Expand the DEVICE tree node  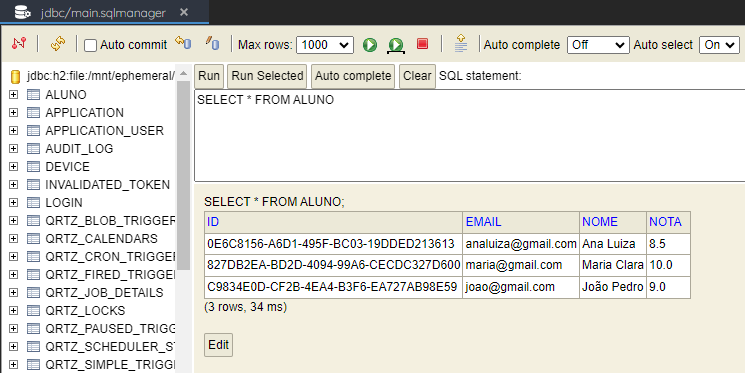pyautogui.click(x=13, y=167)
